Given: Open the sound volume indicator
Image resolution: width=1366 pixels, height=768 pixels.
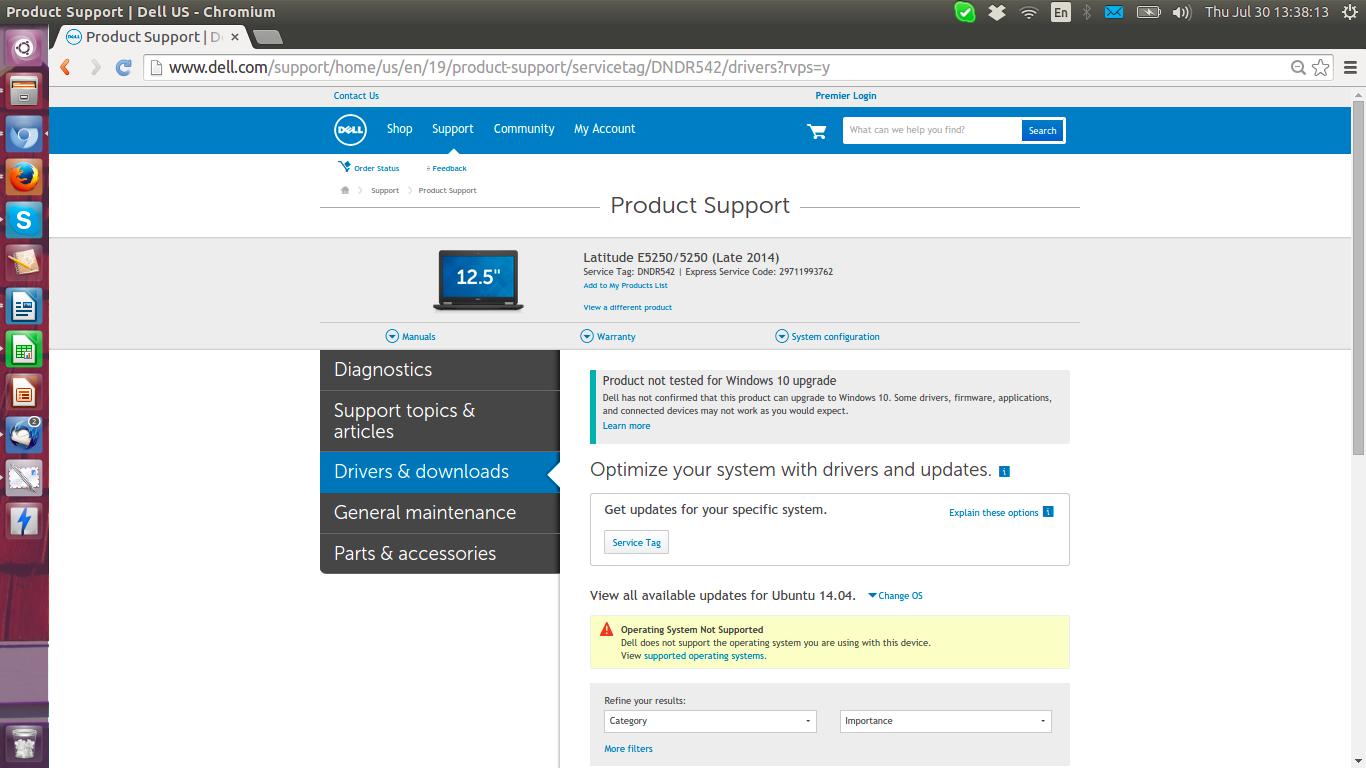Looking at the screenshot, I should (x=1181, y=12).
